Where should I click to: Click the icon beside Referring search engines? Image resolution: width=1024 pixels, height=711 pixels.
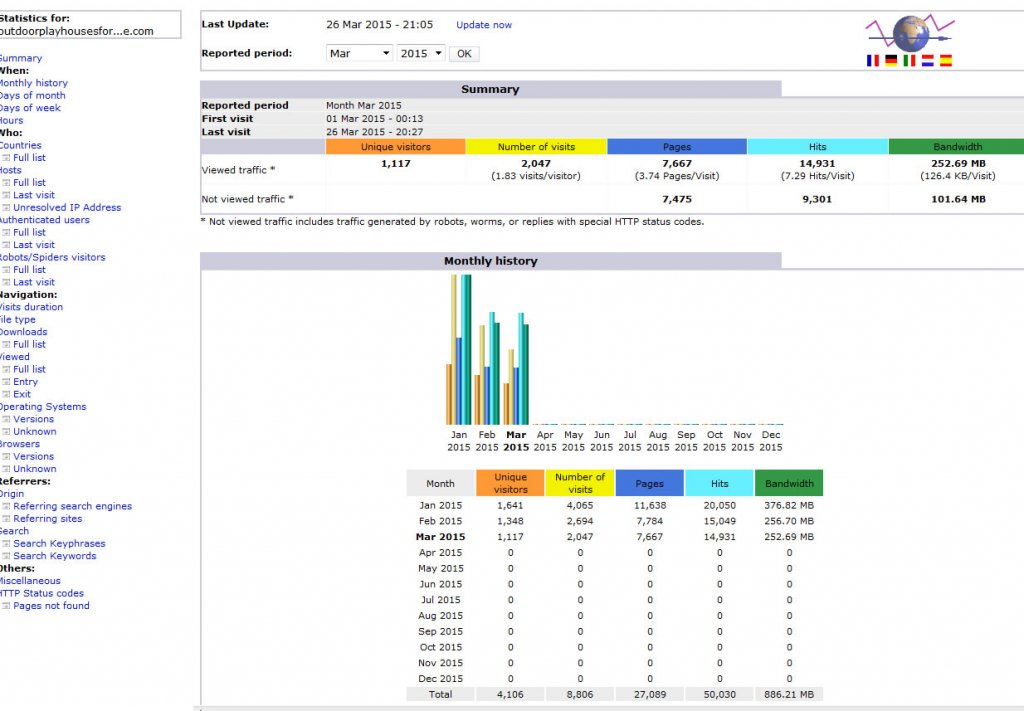pyautogui.click(x=6, y=506)
